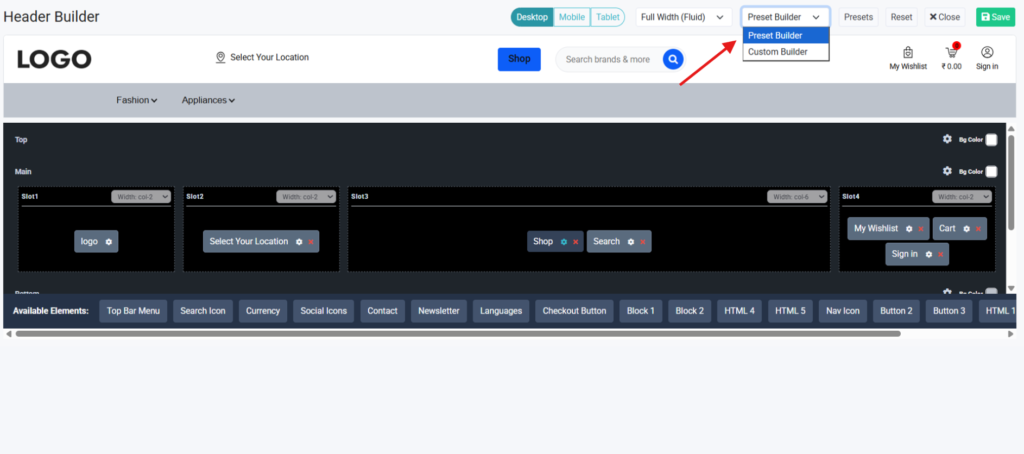The height and width of the screenshot is (454, 1024).
Task: Select the Nav Icon element
Action: click(x=843, y=311)
